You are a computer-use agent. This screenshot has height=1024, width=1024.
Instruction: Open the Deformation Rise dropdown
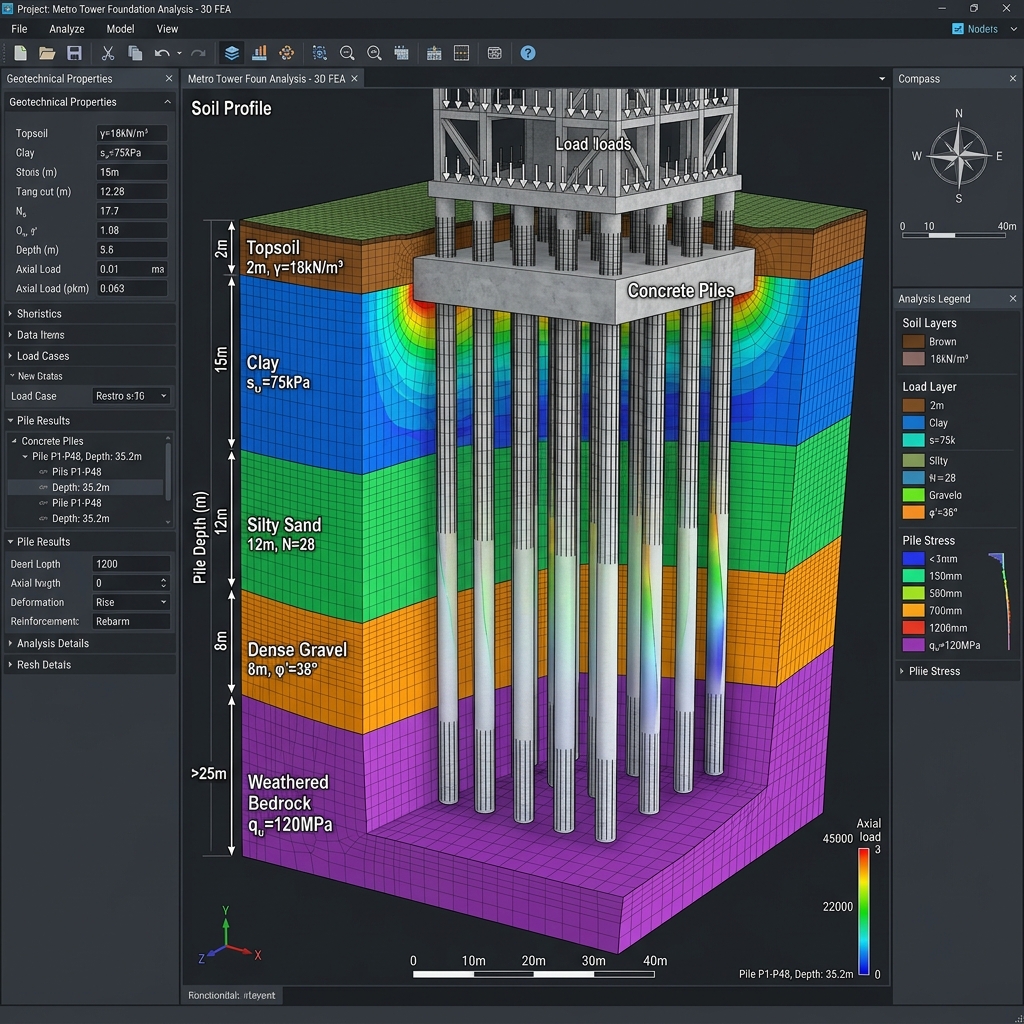(x=131, y=602)
